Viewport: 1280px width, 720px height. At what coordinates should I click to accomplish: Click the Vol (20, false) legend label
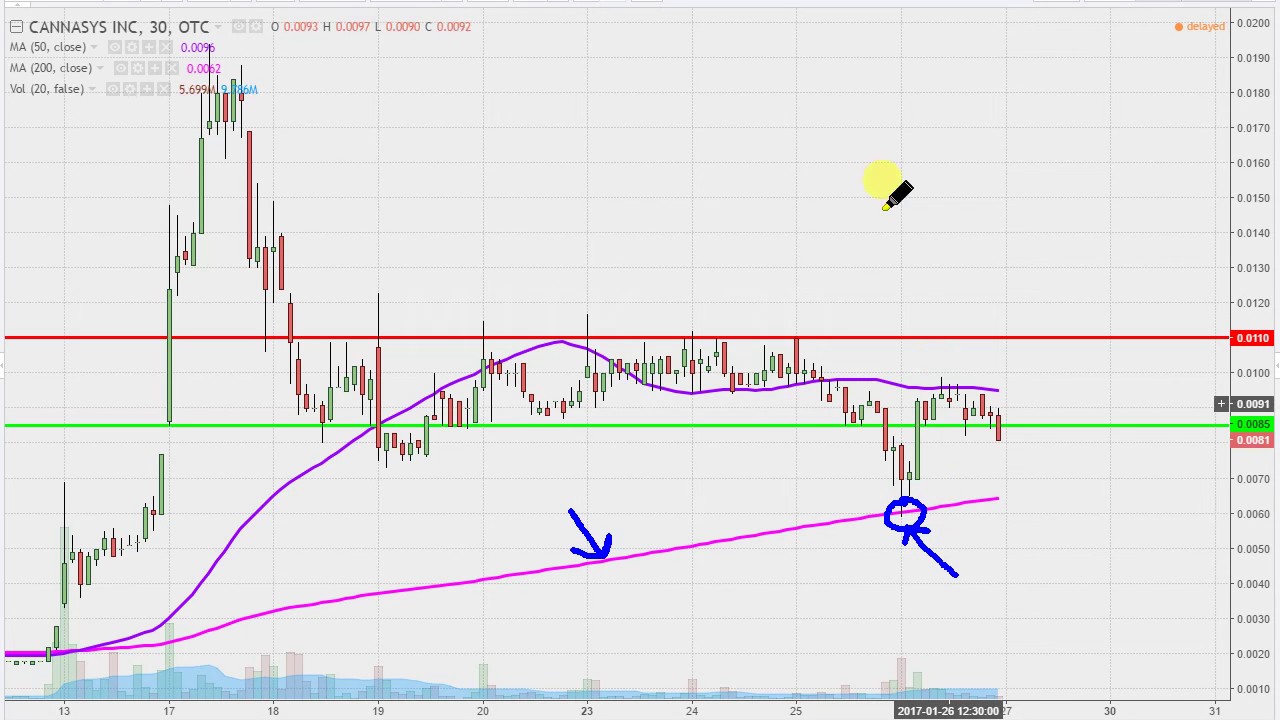pos(47,89)
